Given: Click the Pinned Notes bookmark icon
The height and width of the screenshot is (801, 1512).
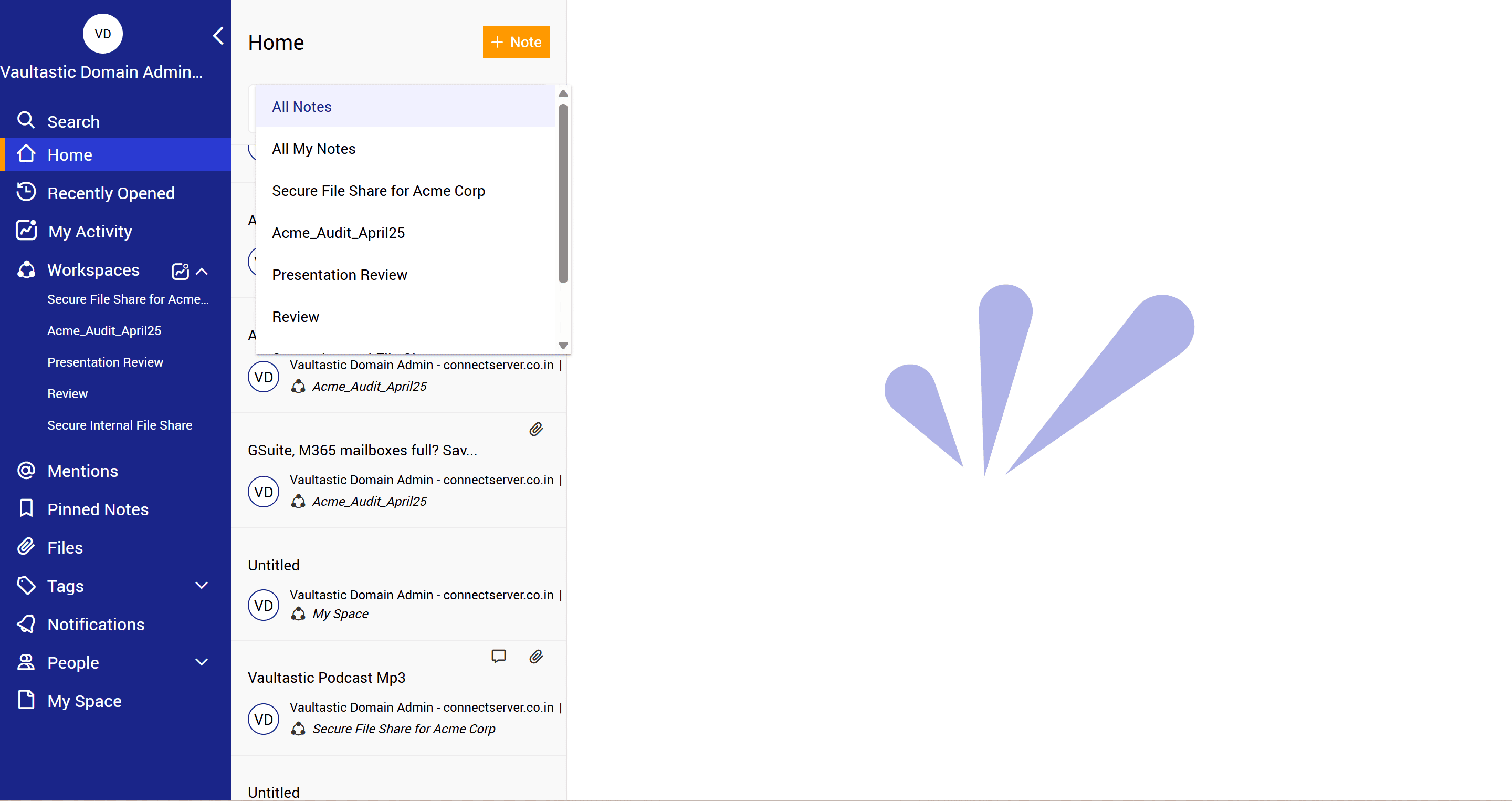Looking at the screenshot, I should point(26,508).
